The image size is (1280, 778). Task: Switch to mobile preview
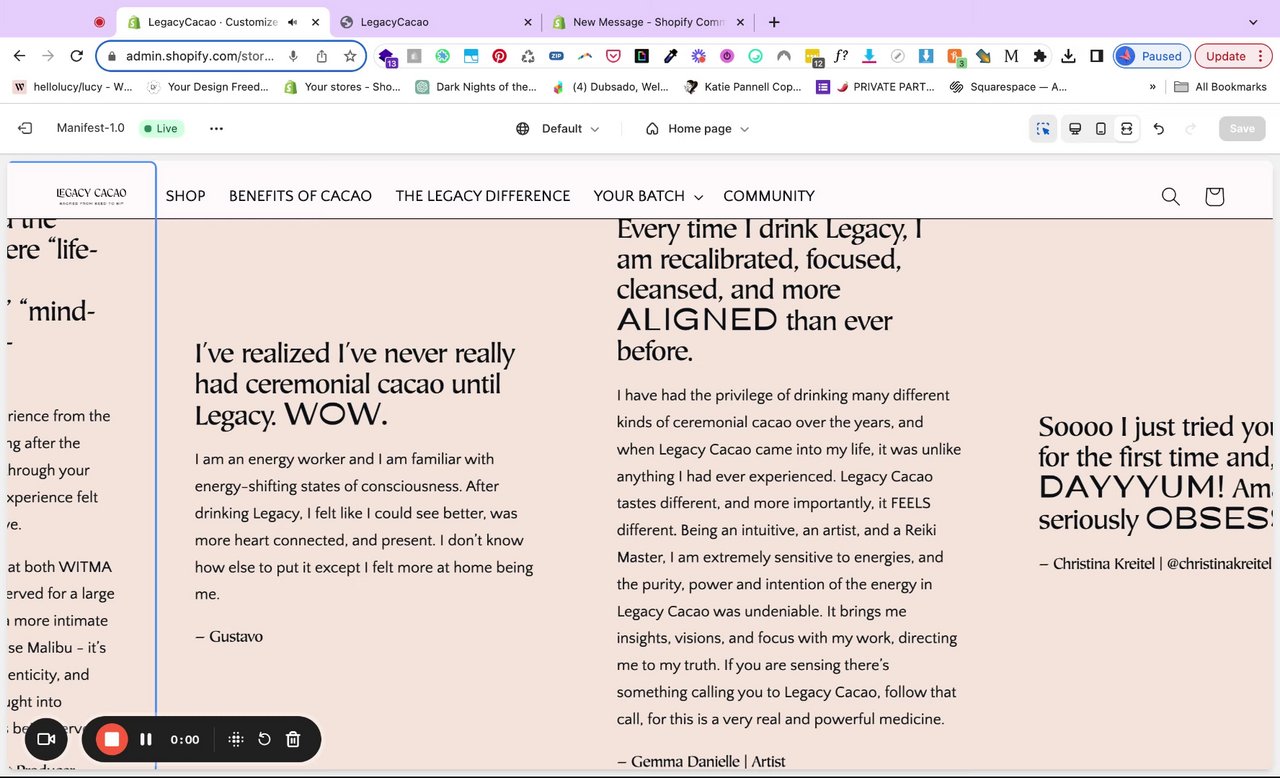tap(1101, 128)
